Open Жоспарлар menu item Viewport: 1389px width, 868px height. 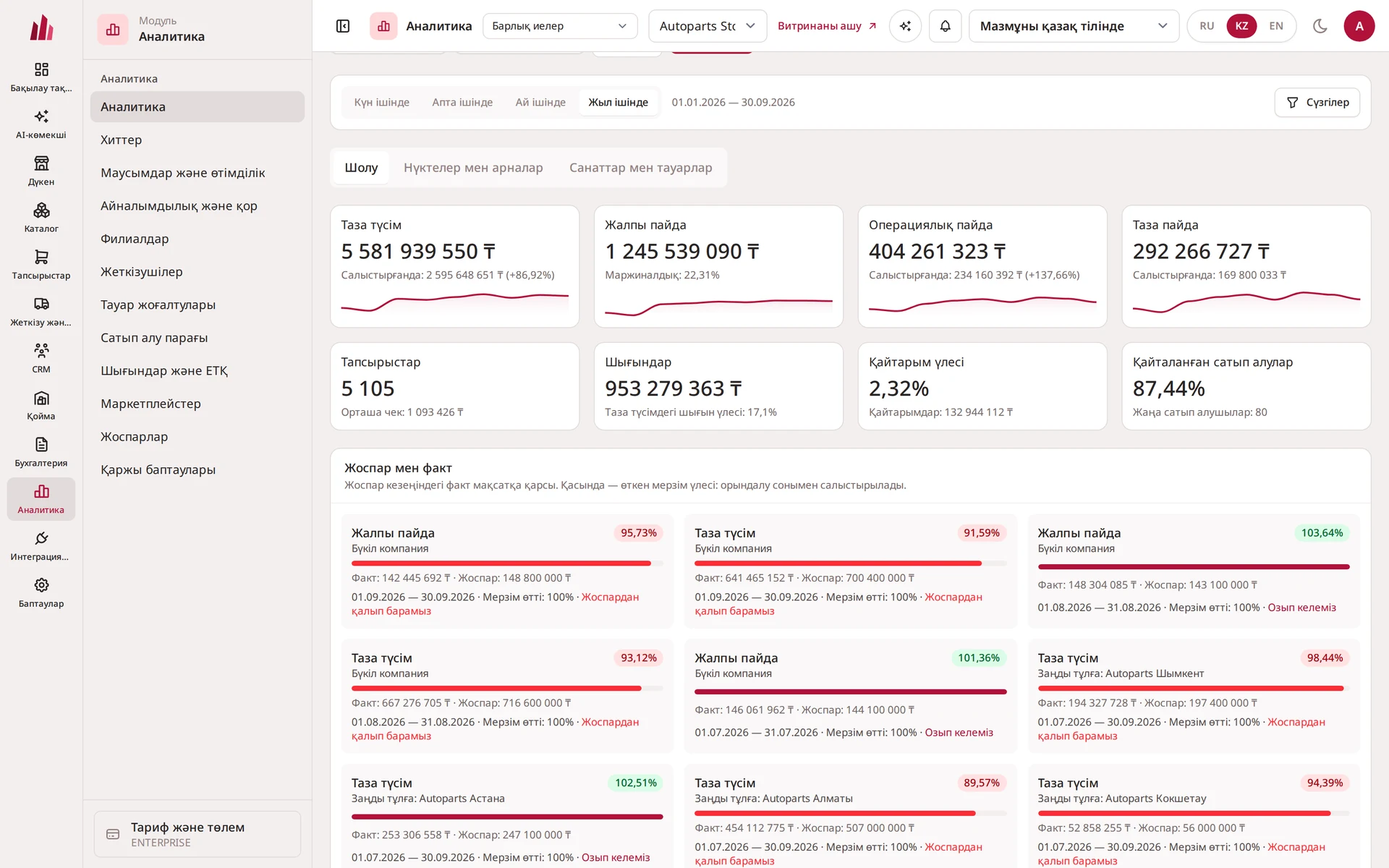pos(197,437)
